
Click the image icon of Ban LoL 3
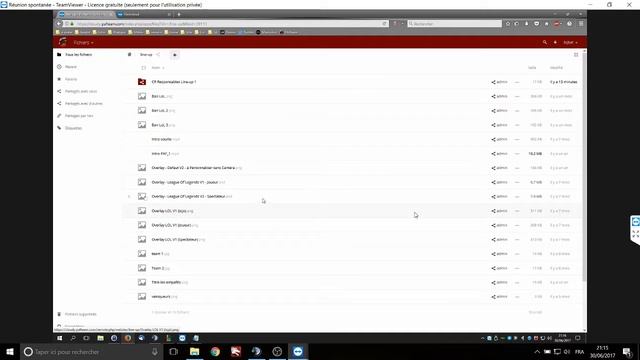pyautogui.click(x=142, y=125)
